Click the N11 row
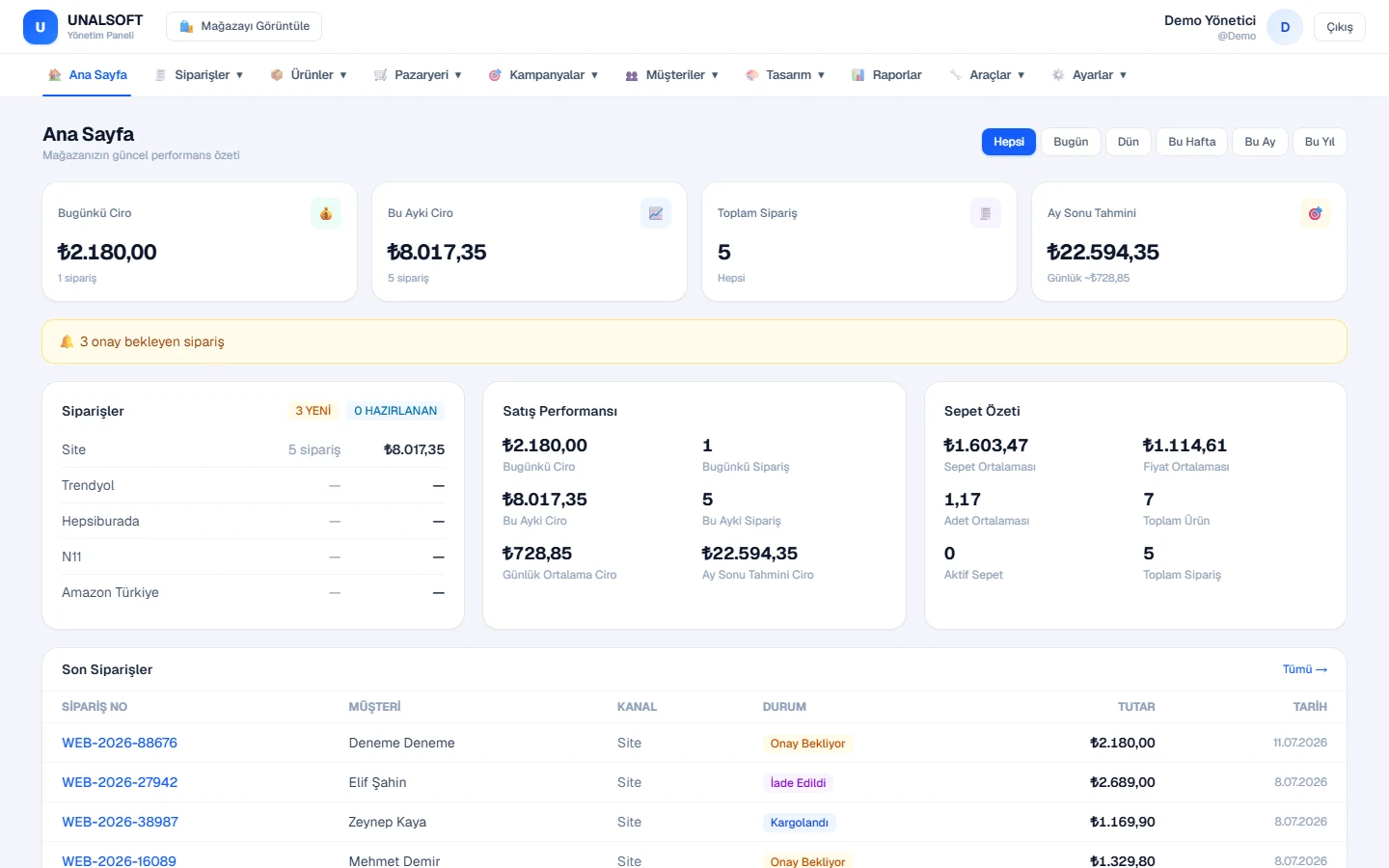The image size is (1389, 868). coord(253,556)
